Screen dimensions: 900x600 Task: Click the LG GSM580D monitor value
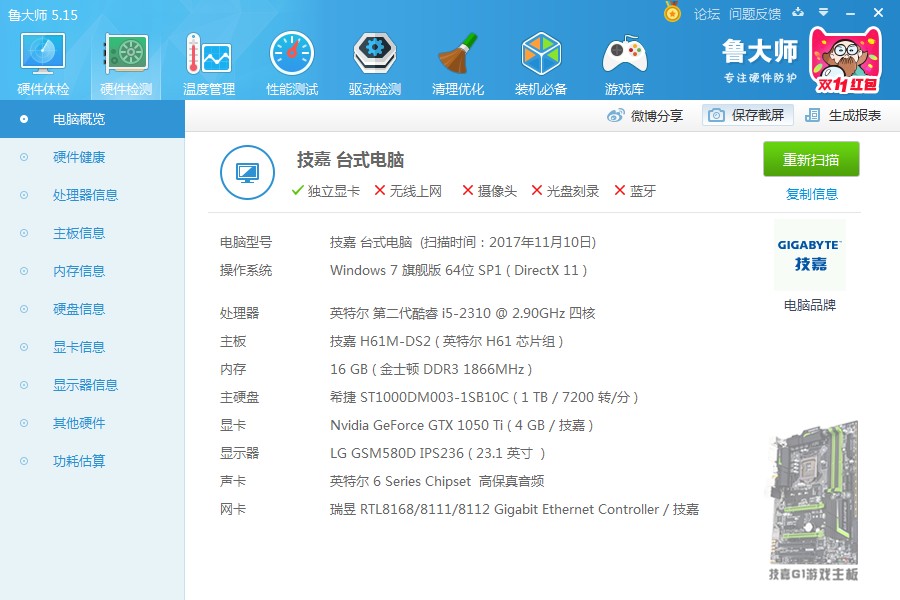pyautogui.click(x=437, y=454)
